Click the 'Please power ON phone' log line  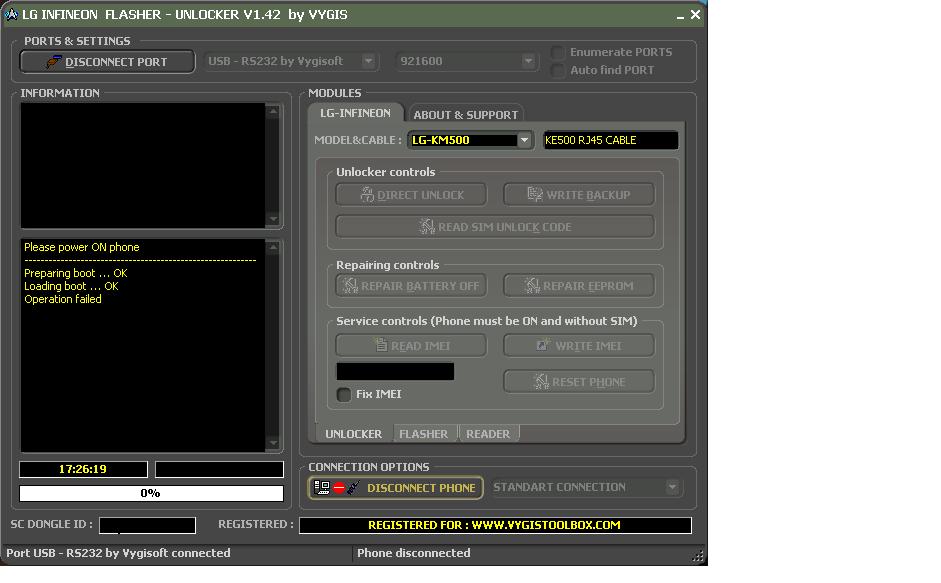point(82,247)
